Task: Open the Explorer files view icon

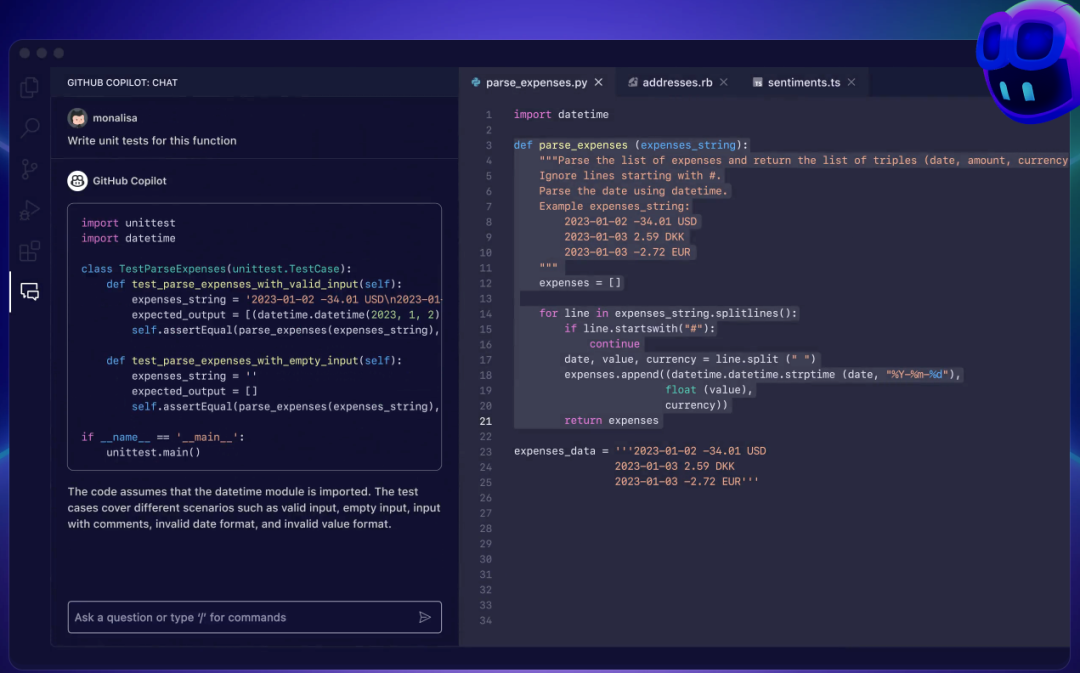Action: [x=30, y=87]
